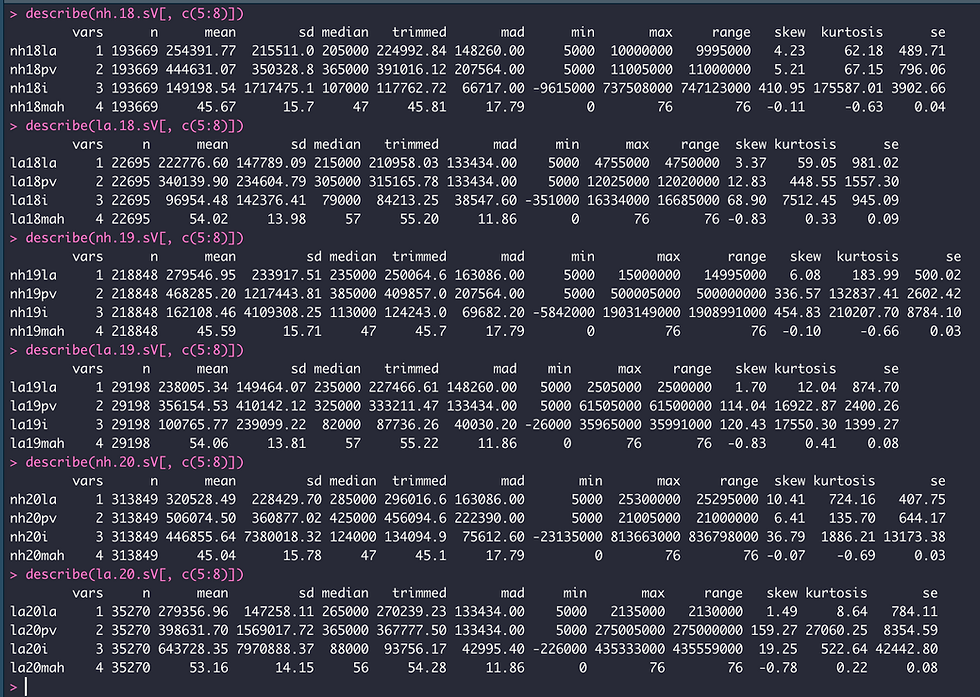Image resolution: width=980 pixels, height=697 pixels.
Task: Select row name nh18pv
Action: 33,69
